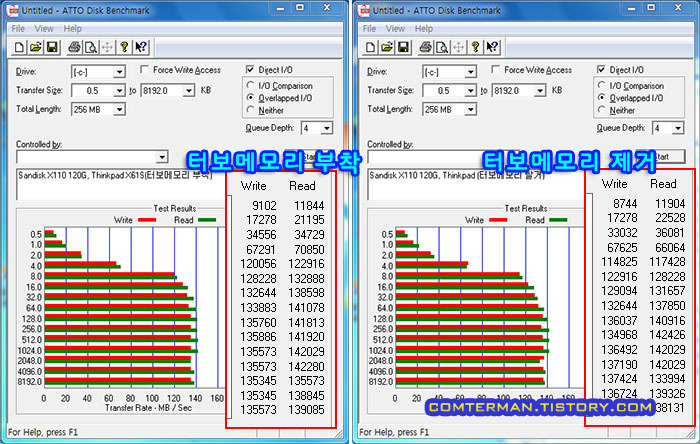
Task: Open 8192.0 transfer size dropdown in right window
Action: (540, 91)
